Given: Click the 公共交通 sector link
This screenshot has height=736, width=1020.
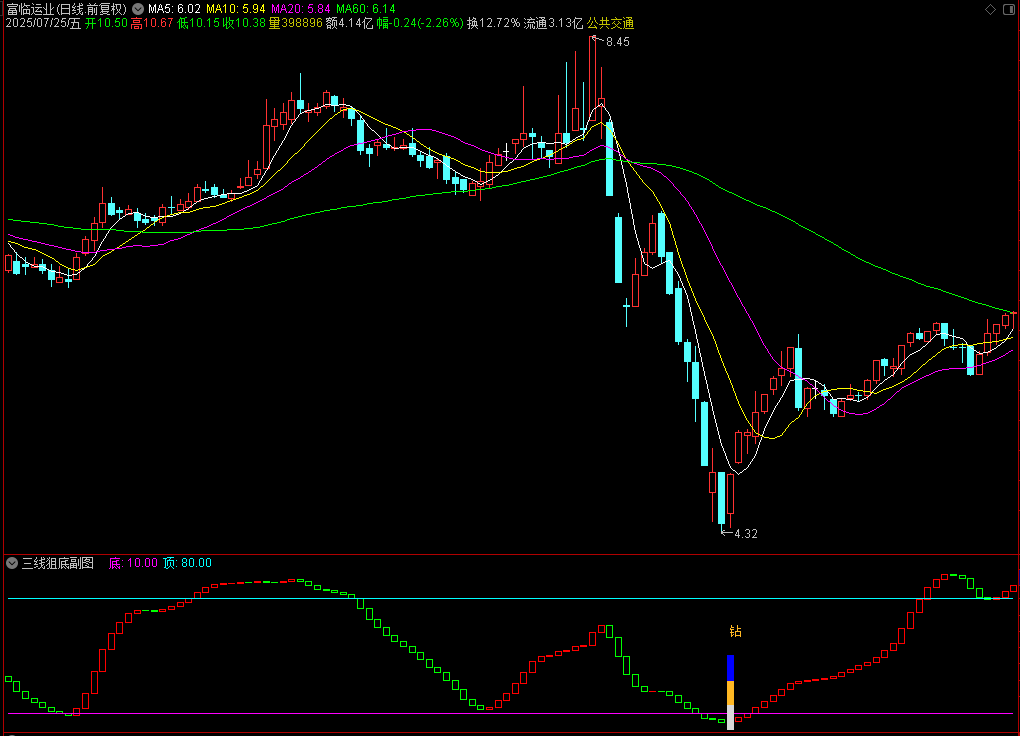Looking at the screenshot, I should coord(610,23).
